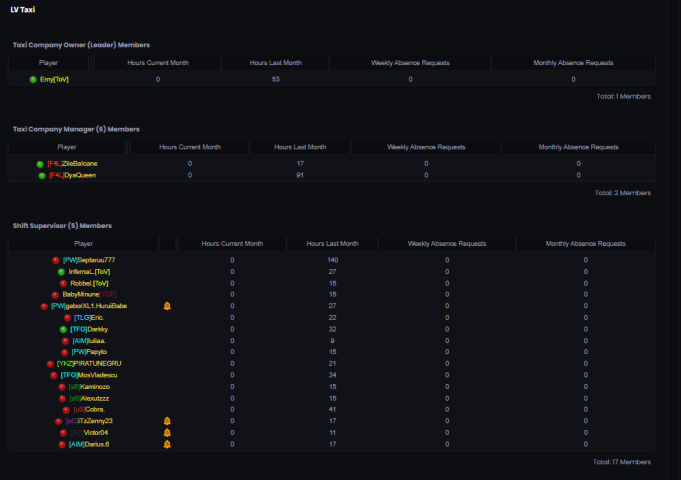Select Total: 1 Members text
681x480 pixels.
(624, 96)
